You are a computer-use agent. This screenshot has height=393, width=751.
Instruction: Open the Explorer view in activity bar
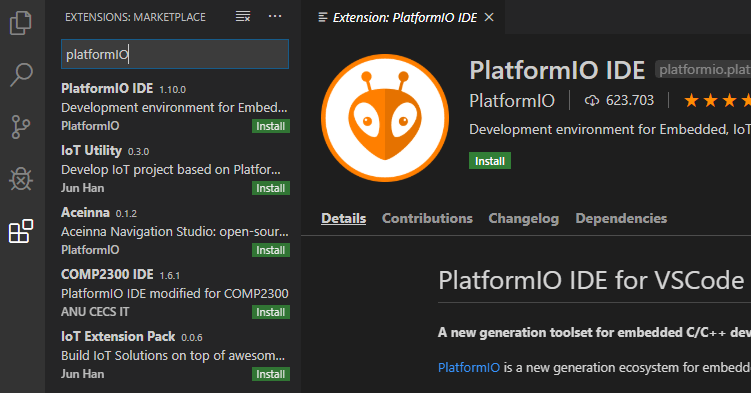click(21, 22)
